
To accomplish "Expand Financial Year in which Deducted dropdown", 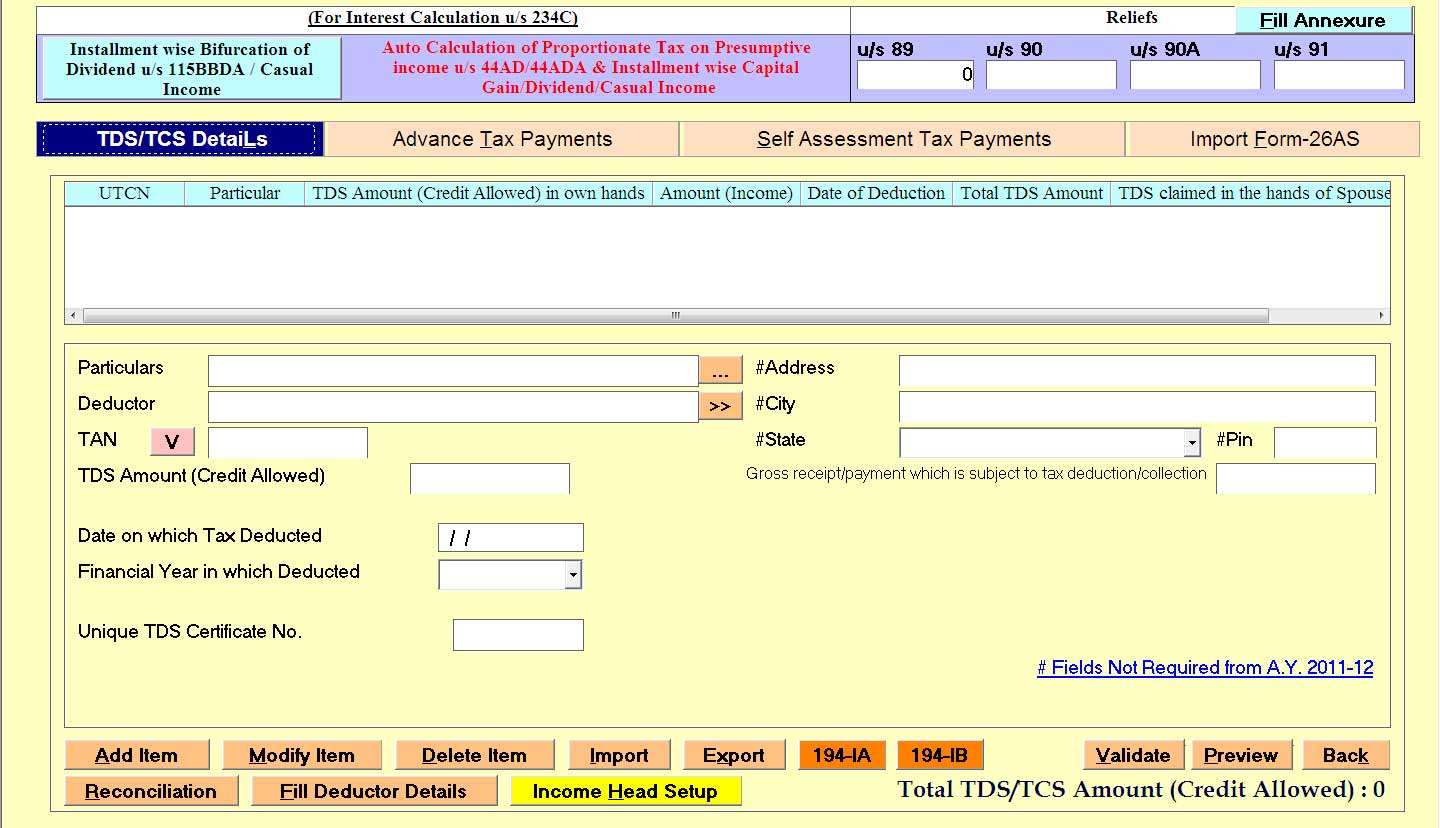I will [x=573, y=575].
